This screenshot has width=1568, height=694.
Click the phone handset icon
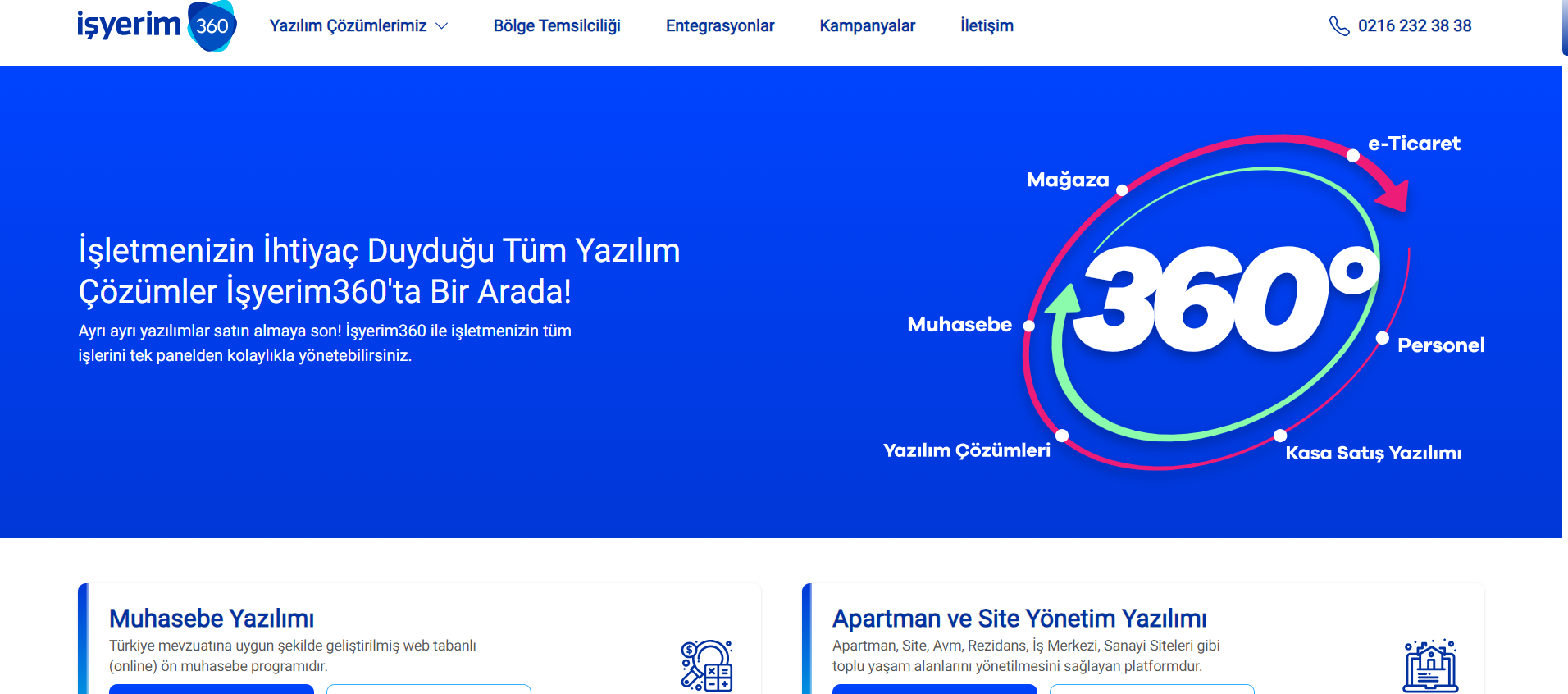point(1338,26)
